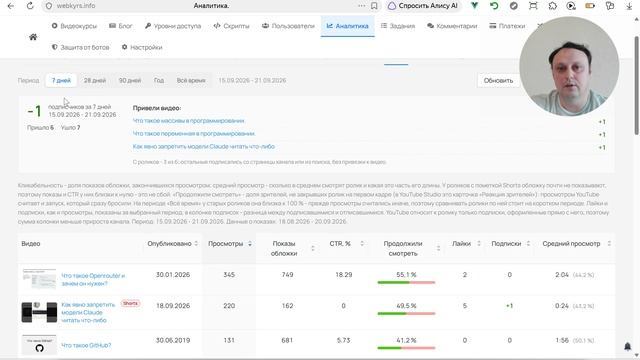Go to the home page via house icon

click(33, 37)
